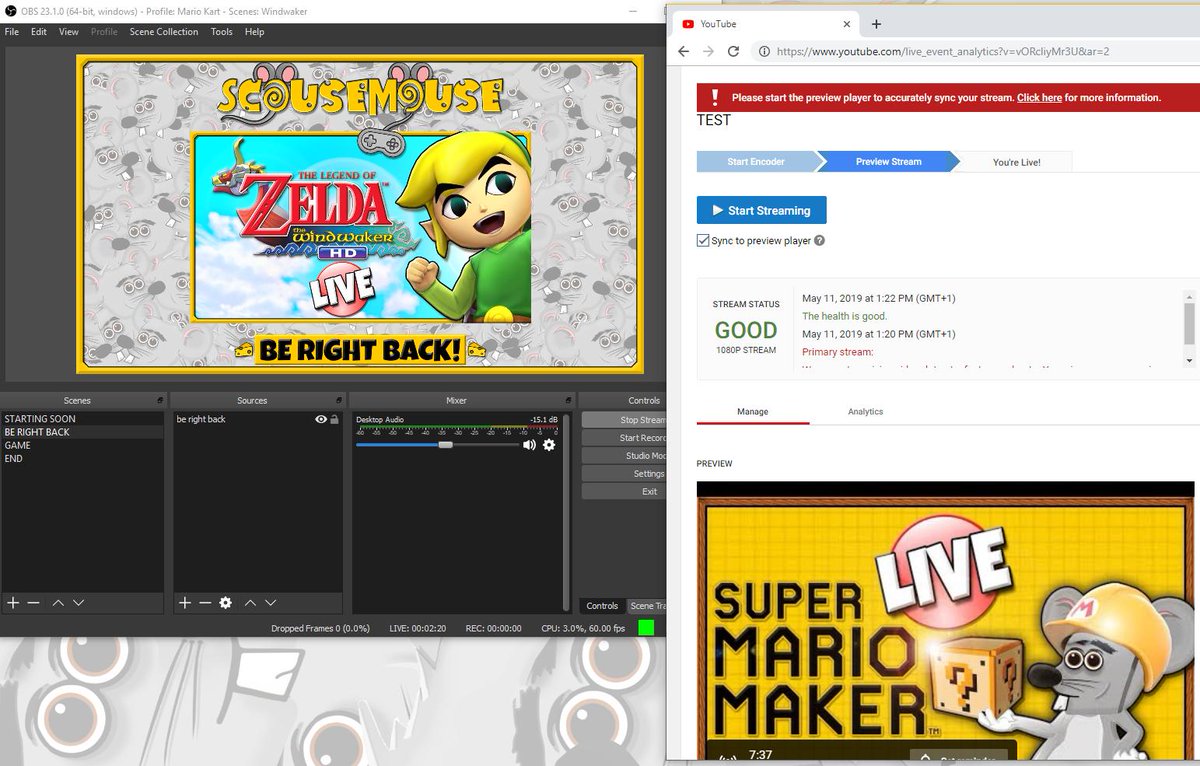
Task: Reload the YouTube page
Action: [733, 51]
